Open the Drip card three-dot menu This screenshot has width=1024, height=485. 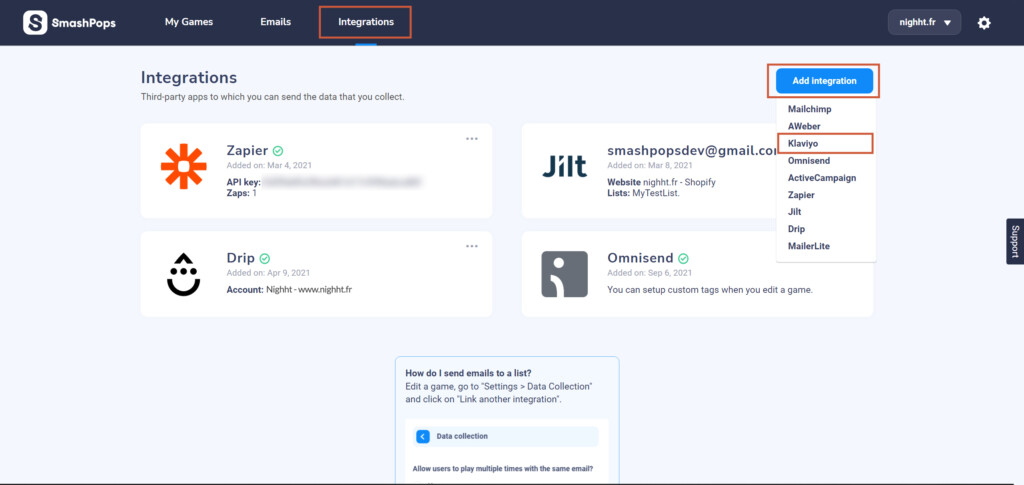coord(472,246)
